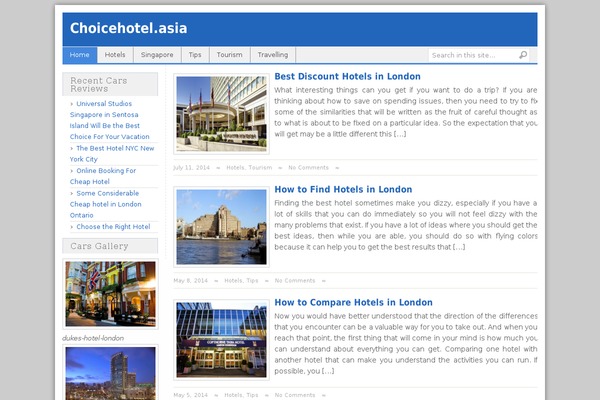The width and height of the screenshot is (600, 400).
Task: Switch to the Travelling menu tab
Action: [x=273, y=55]
